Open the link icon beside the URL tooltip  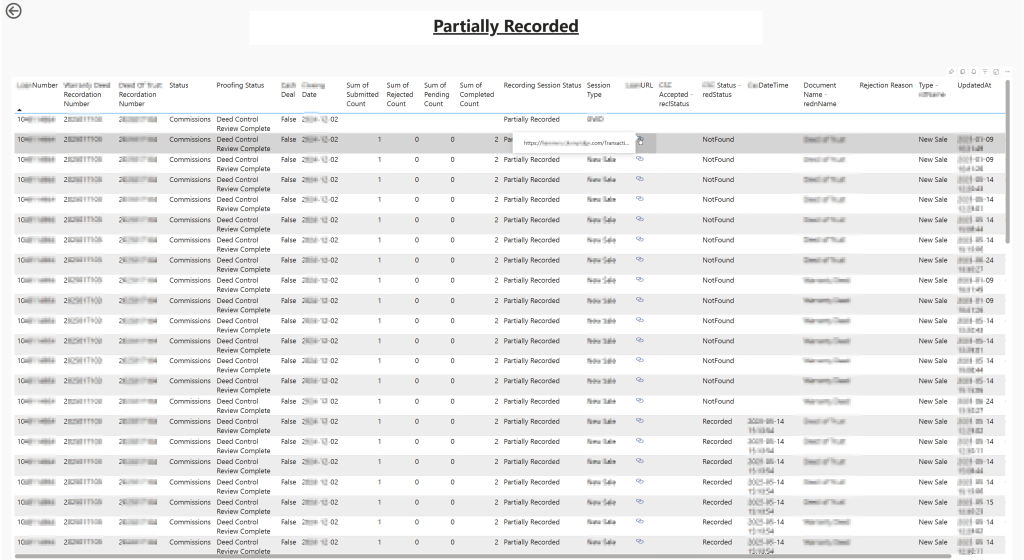pos(640,140)
